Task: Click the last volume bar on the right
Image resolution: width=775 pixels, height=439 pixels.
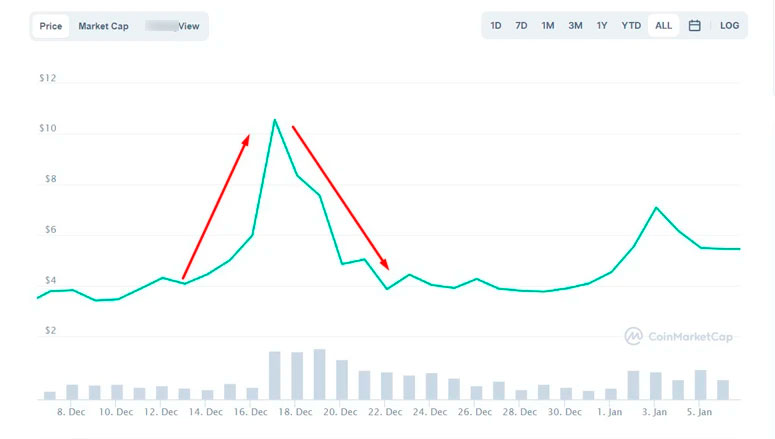Action: pyautogui.click(x=723, y=389)
